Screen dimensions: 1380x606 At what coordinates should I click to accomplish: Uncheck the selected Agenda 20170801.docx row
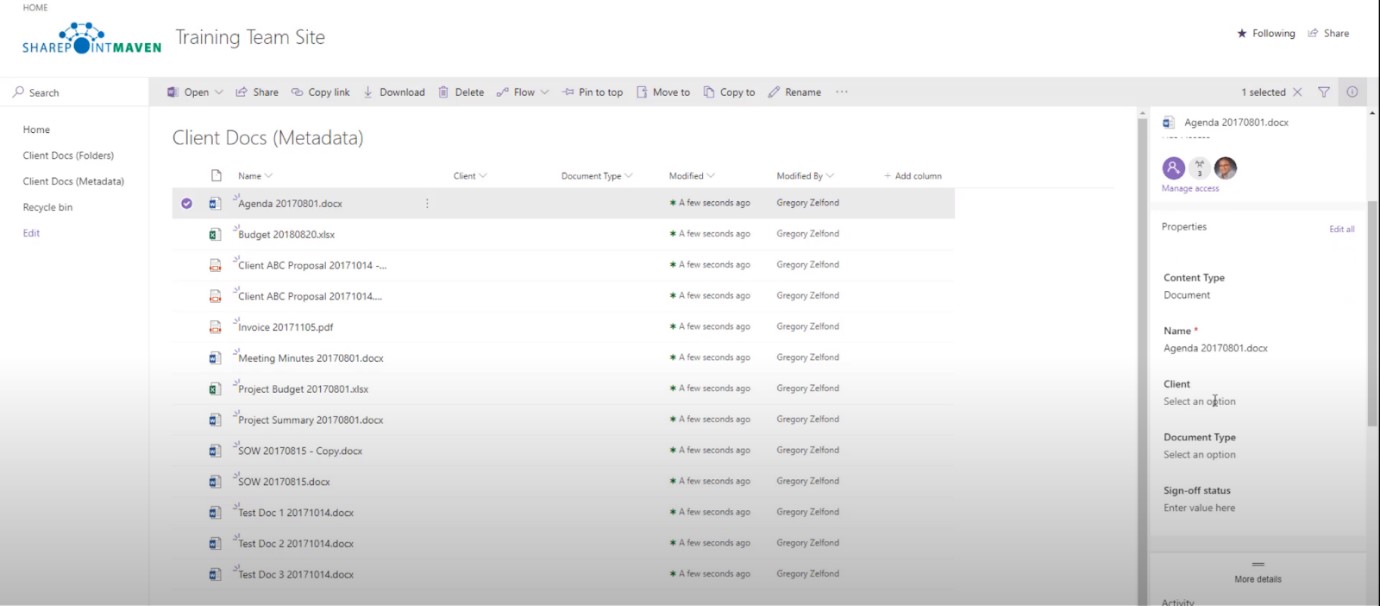click(186, 203)
